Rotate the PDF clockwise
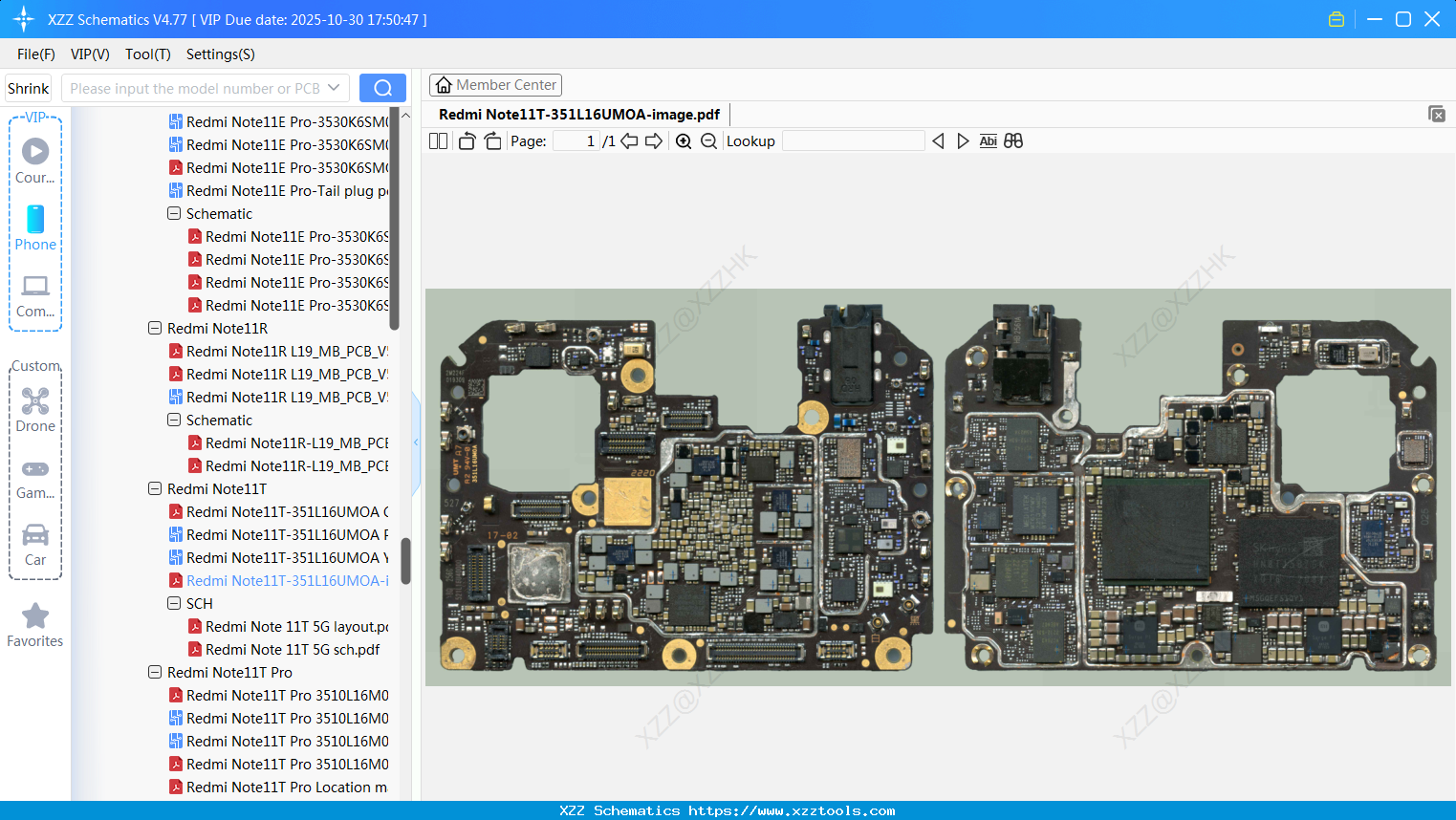 pyautogui.click(x=491, y=140)
